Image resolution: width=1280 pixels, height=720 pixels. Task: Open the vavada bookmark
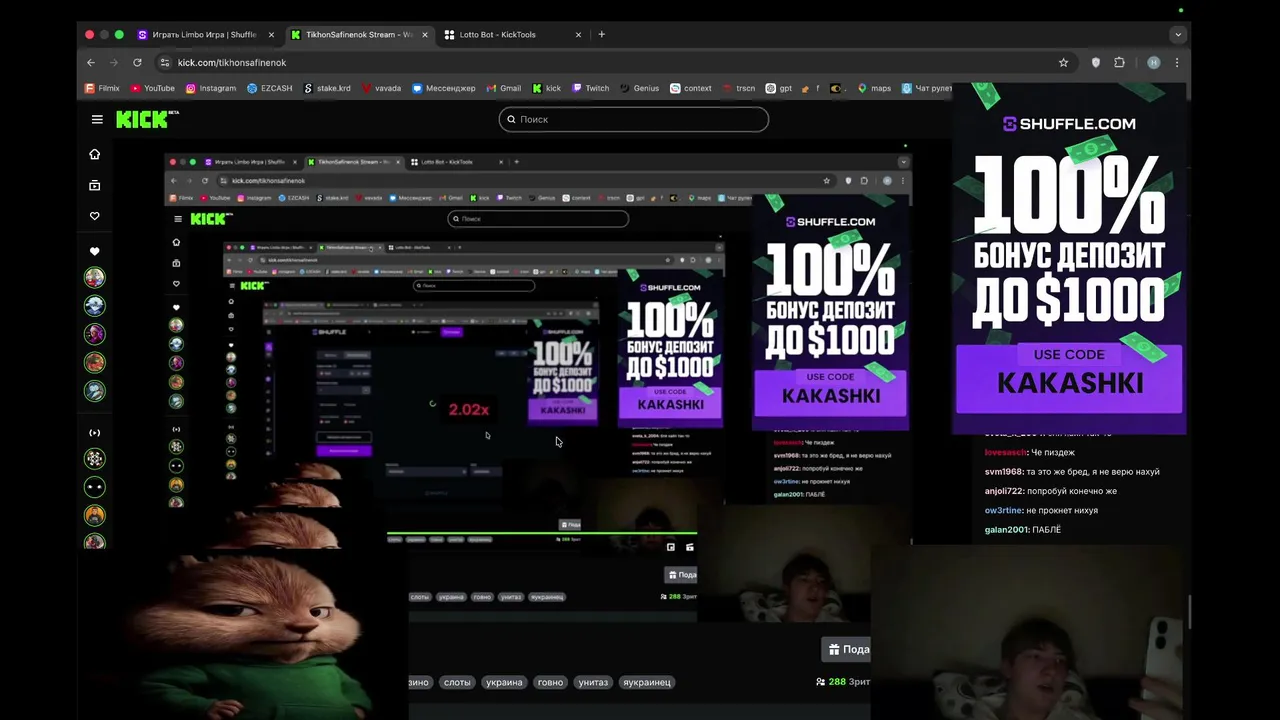[x=381, y=88]
